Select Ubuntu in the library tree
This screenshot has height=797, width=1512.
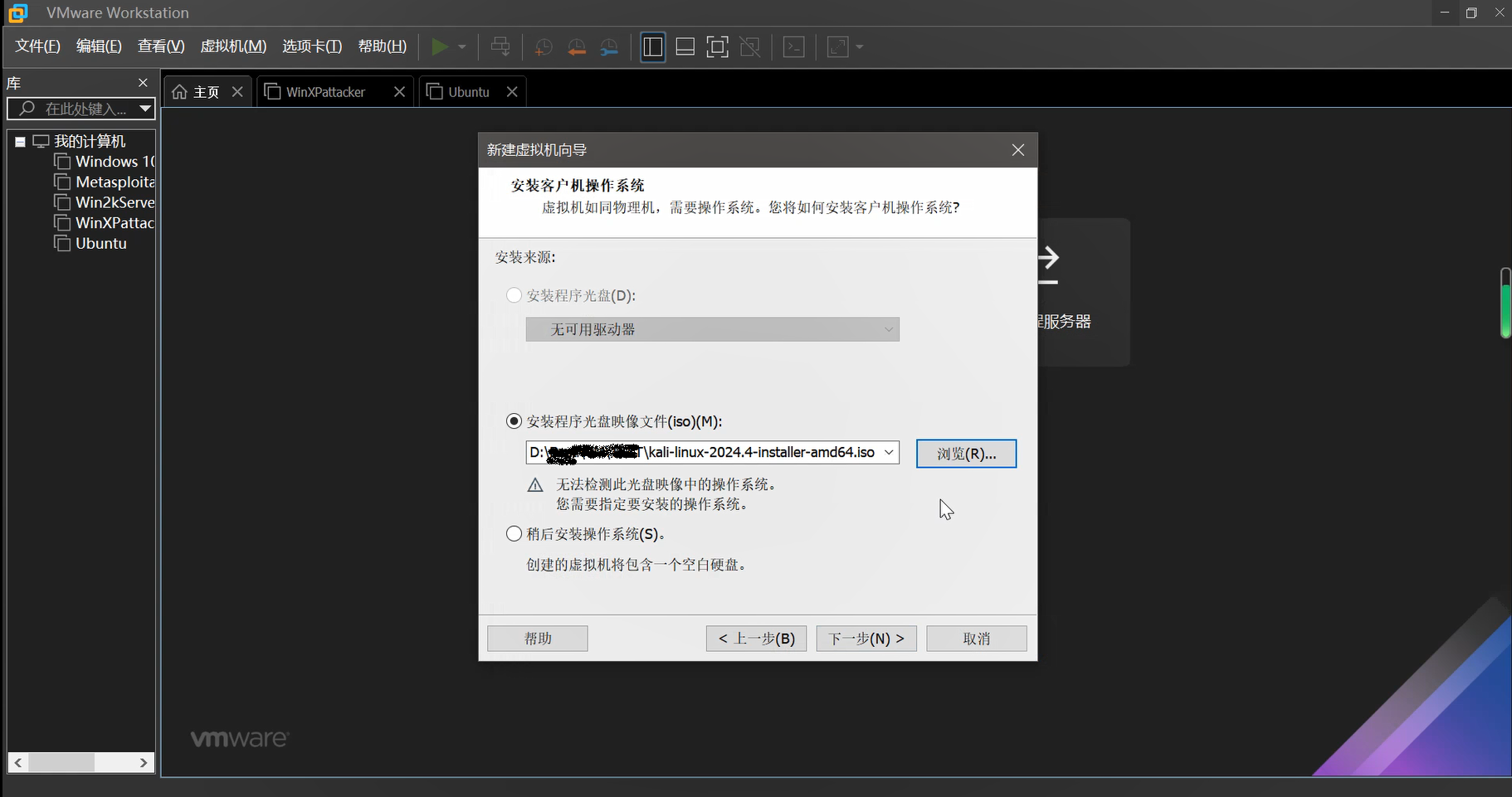tap(101, 244)
